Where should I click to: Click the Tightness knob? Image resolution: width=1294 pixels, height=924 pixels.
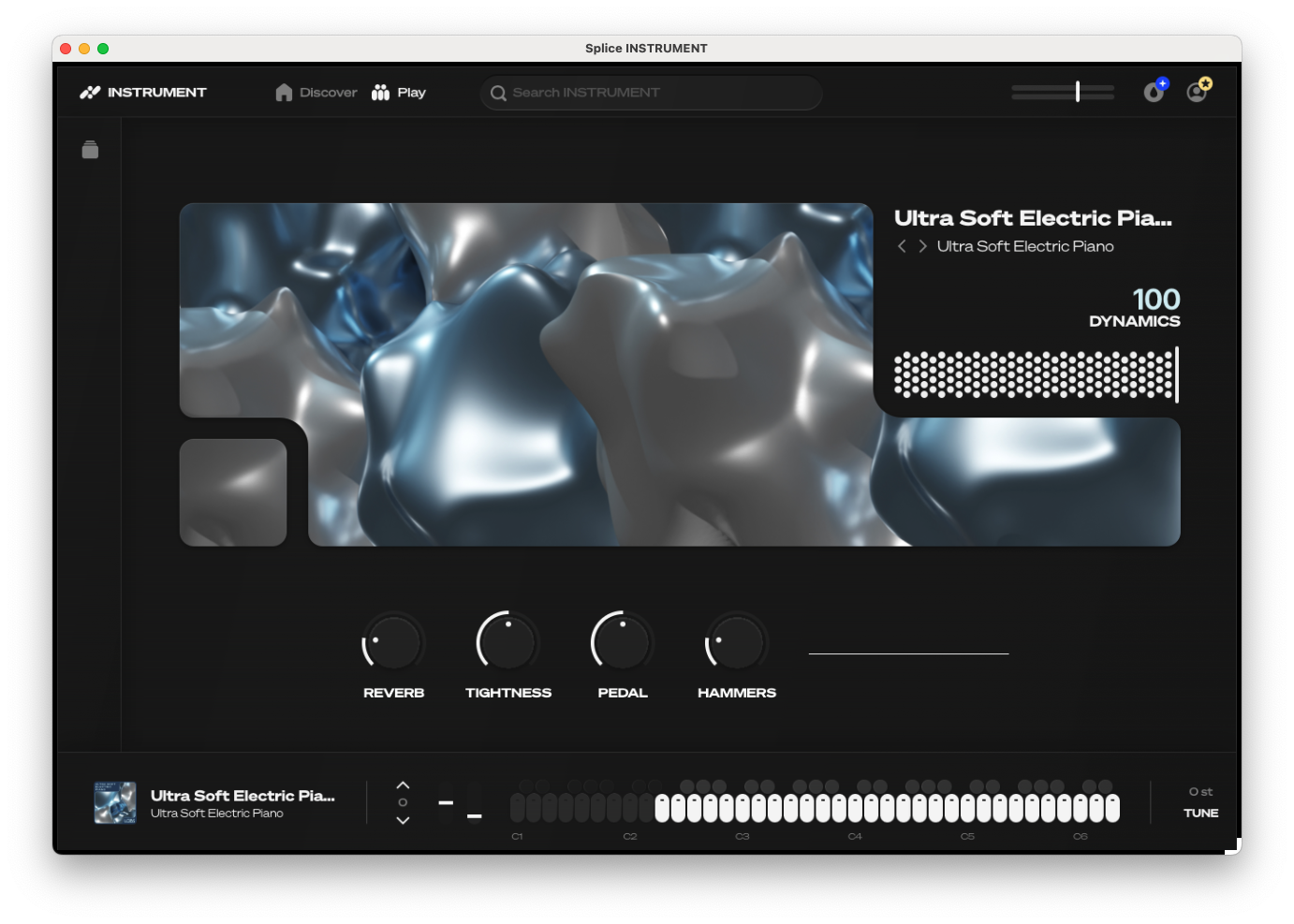tap(507, 643)
